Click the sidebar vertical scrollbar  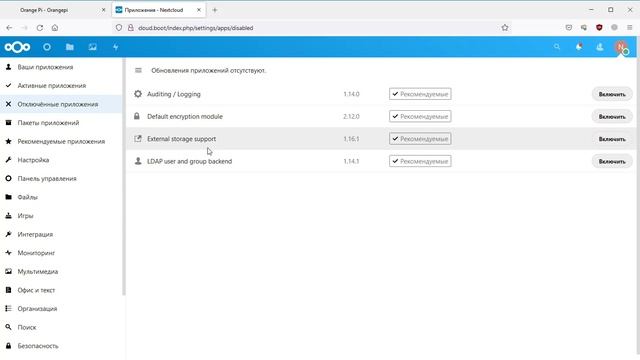[x=124, y=176]
